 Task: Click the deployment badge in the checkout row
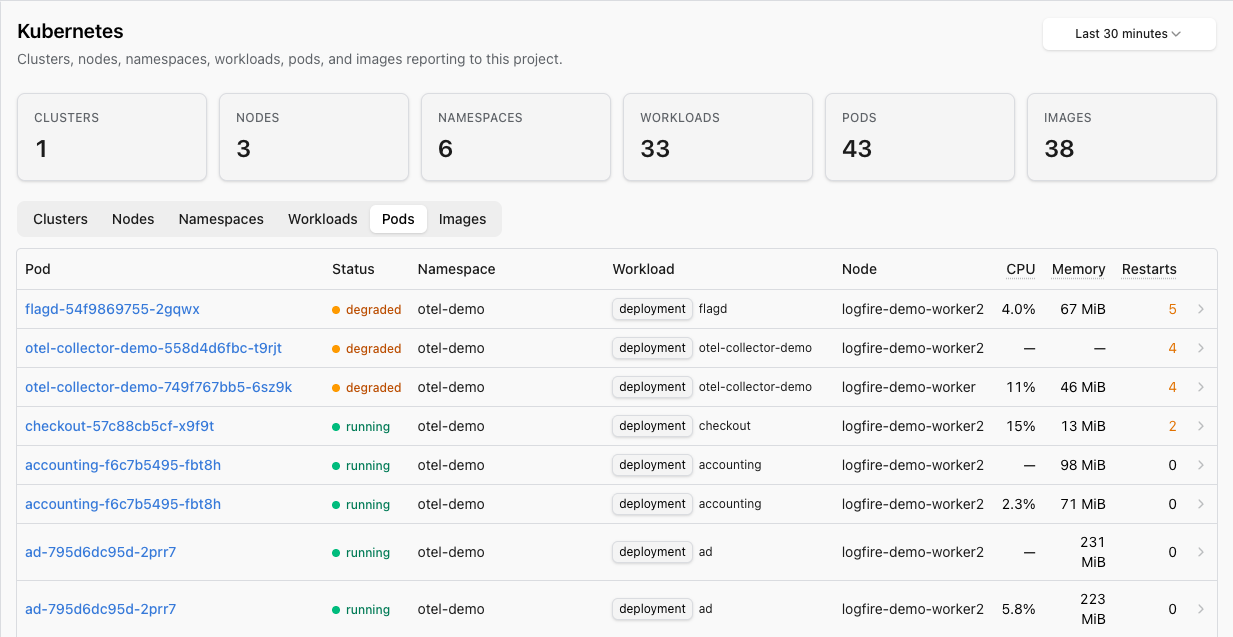(652, 426)
